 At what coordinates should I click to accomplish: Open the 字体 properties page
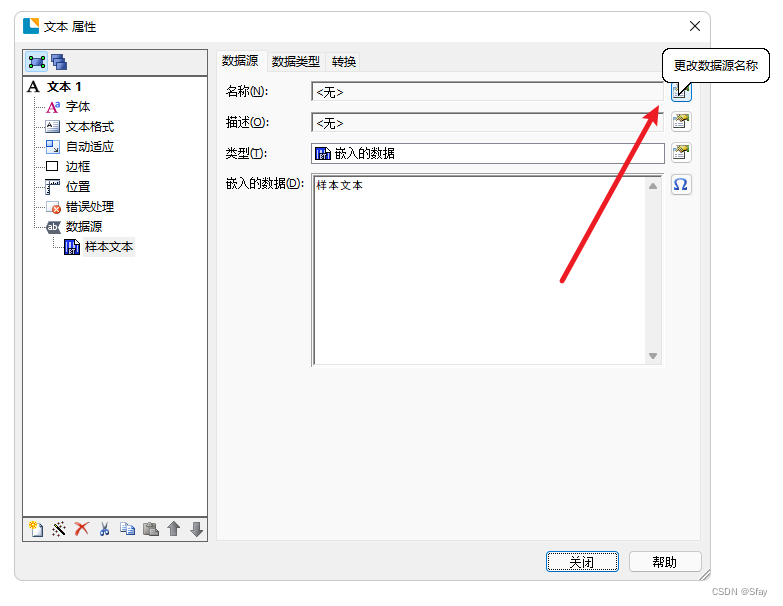[78, 107]
